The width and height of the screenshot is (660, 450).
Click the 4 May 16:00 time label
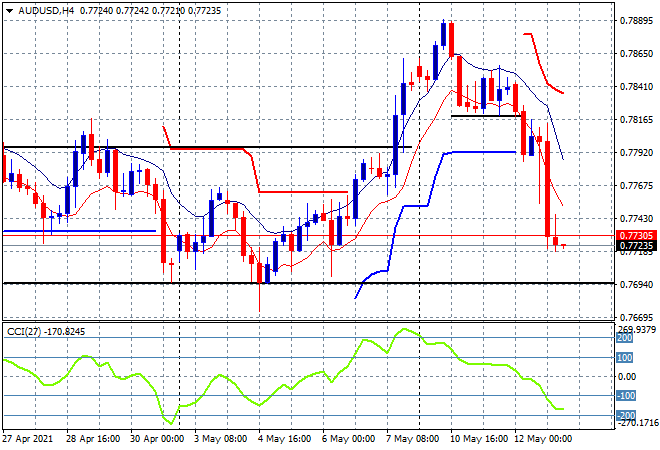pyautogui.click(x=285, y=439)
